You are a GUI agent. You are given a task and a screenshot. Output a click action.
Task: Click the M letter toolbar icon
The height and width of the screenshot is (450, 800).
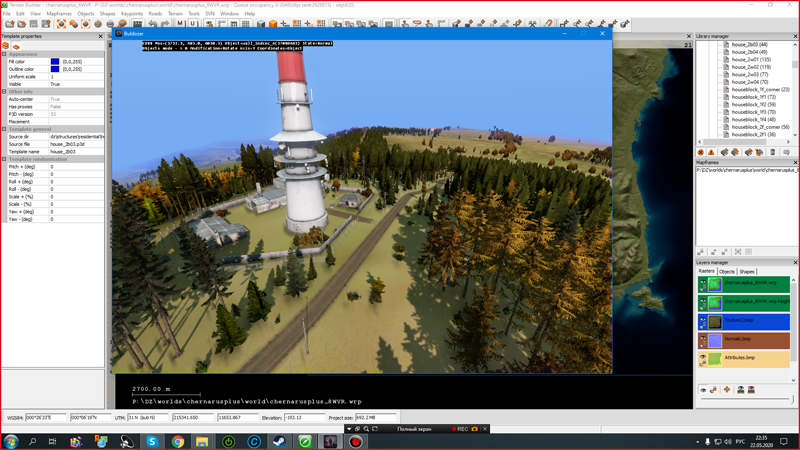coord(180,24)
